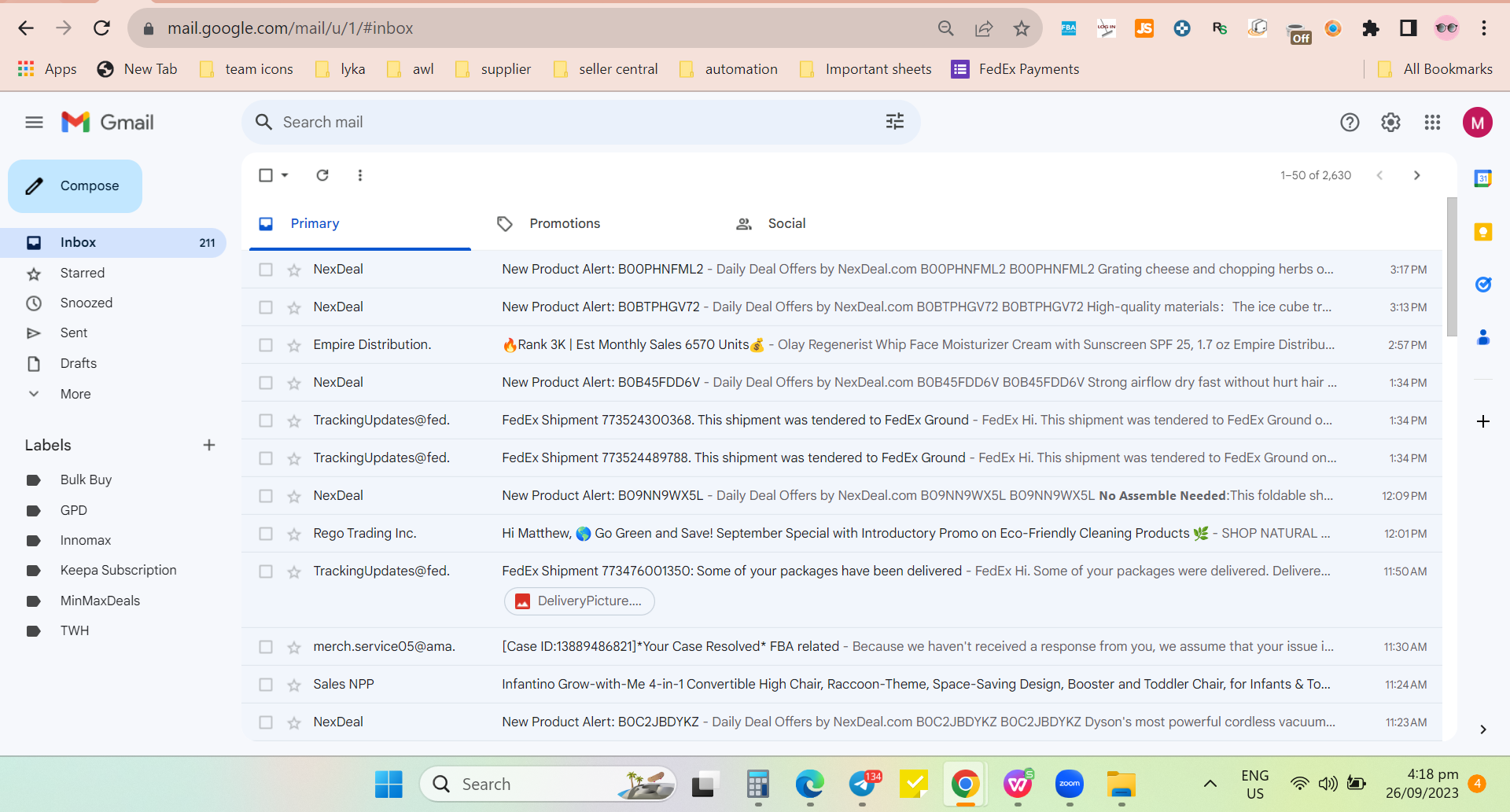Screen dimensions: 1510x812
Task: Open the Bulk Buy label
Action: (x=86, y=480)
